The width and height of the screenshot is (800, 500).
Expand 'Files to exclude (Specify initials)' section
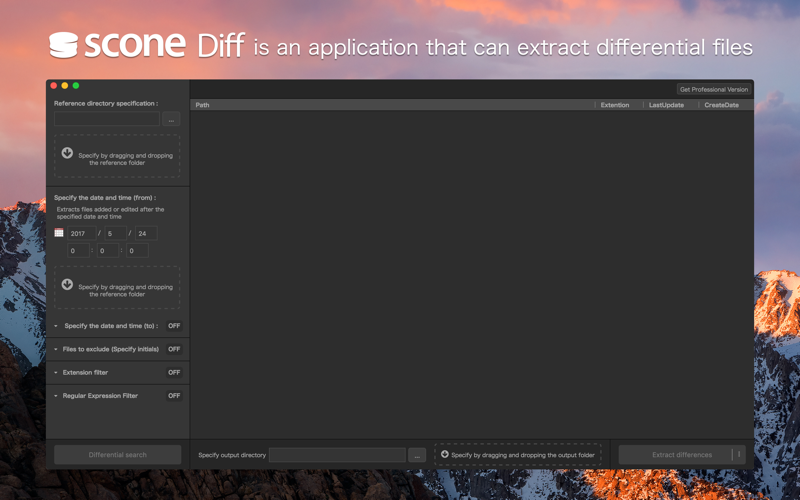pyautogui.click(x=56, y=349)
